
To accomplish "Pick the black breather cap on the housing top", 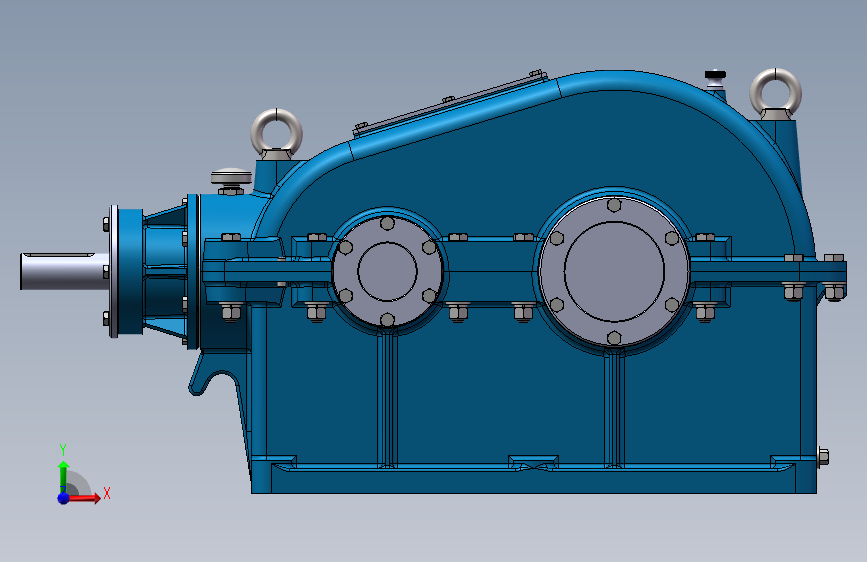I will 715,75.
